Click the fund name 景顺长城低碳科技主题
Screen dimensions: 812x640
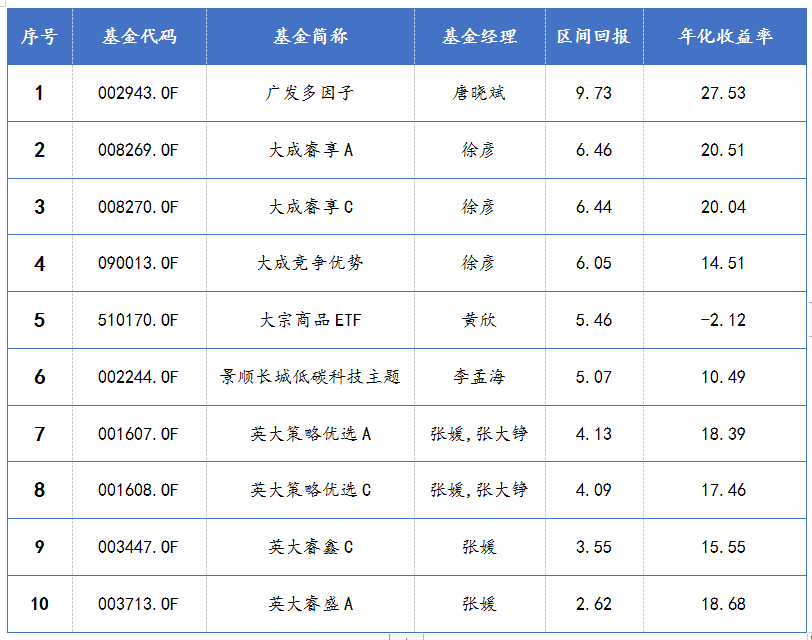(312, 376)
